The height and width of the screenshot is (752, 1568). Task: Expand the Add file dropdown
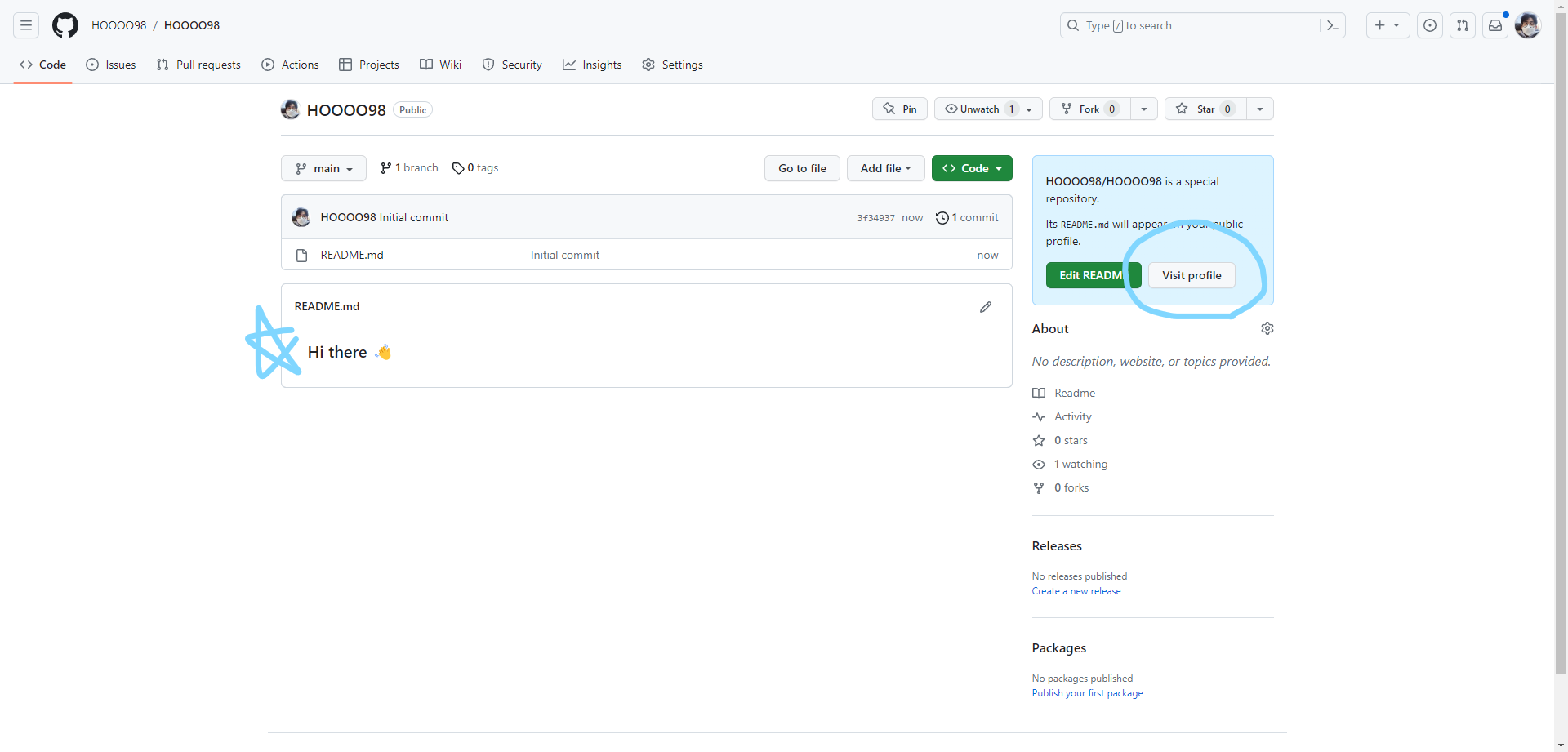pyautogui.click(x=885, y=168)
